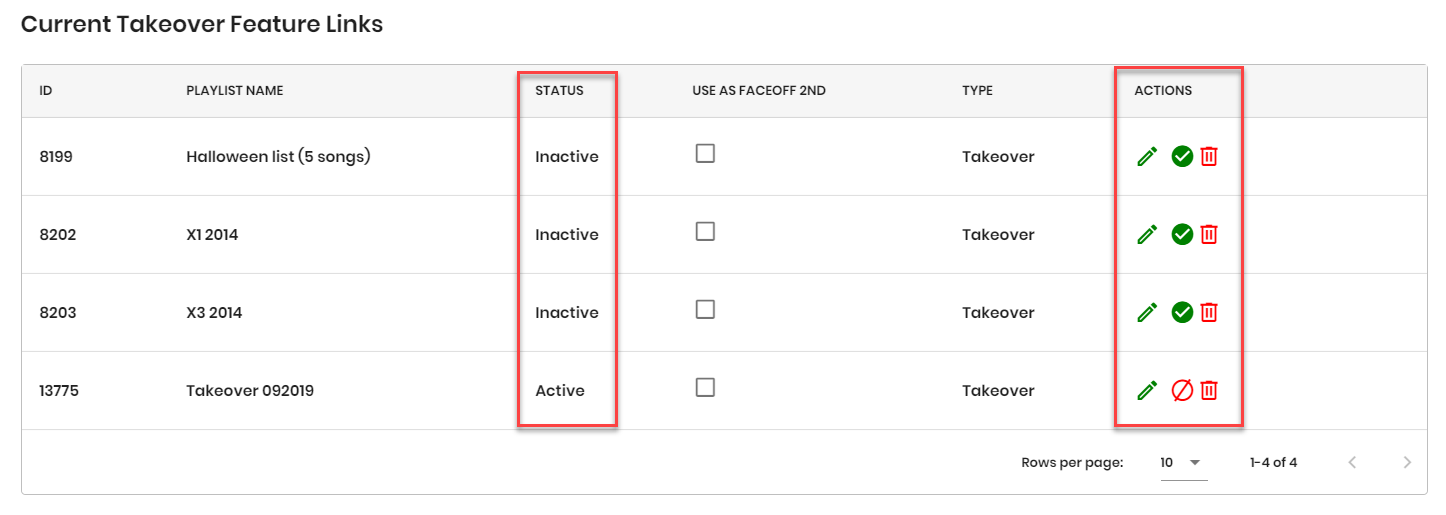This screenshot has height=515, width=1446.
Task: Check faceoff 2nd for Takeover 092019
Action: 705,387
